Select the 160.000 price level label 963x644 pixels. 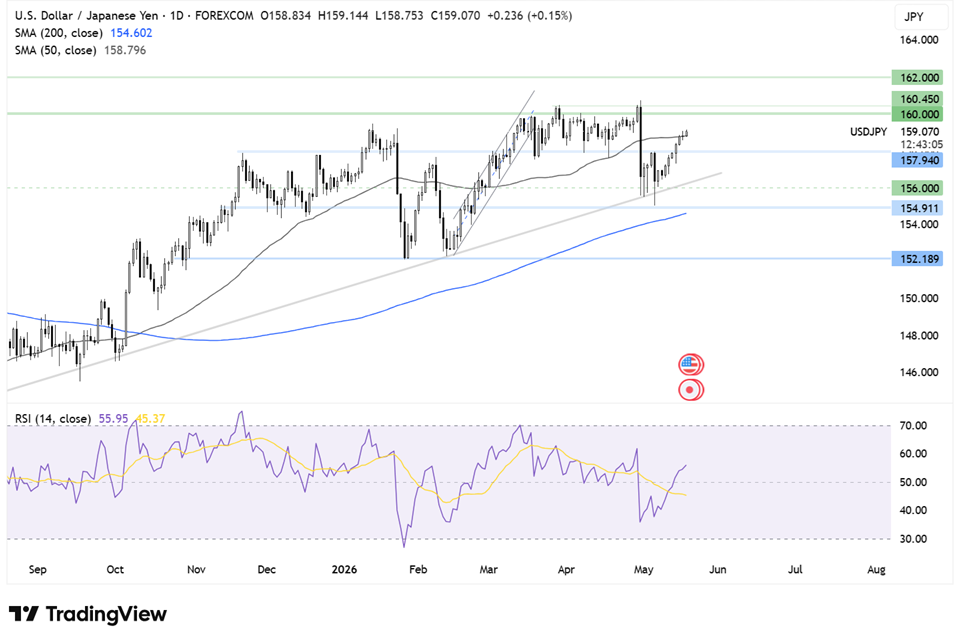(x=917, y=114)
